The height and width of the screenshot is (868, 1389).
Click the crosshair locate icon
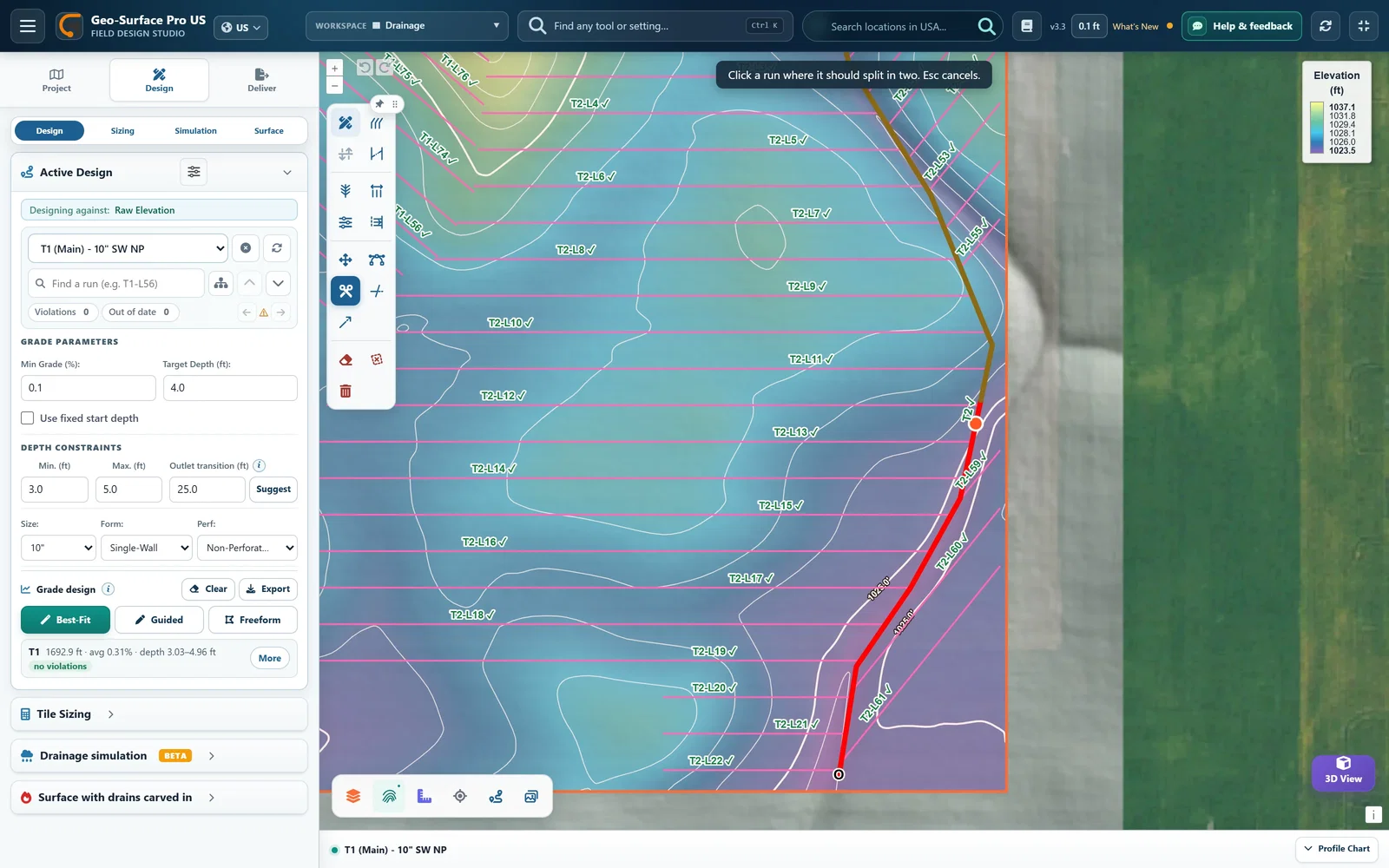tap(460, 796)
